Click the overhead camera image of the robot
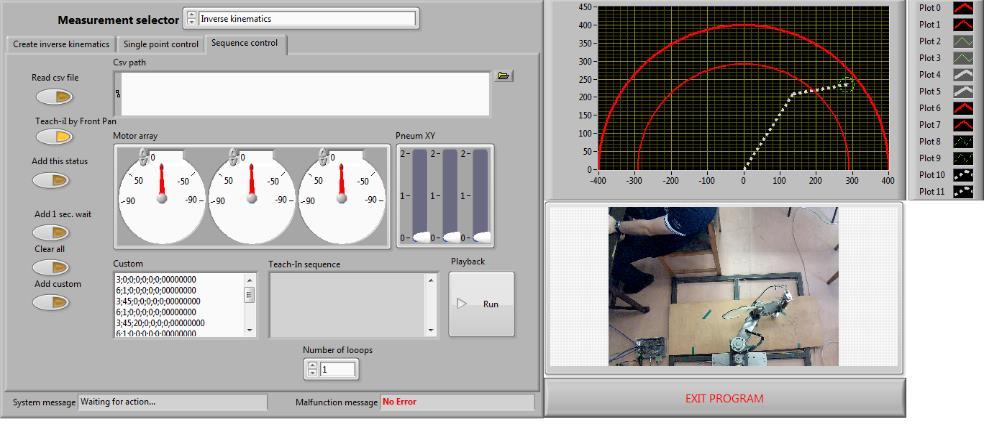This screenshot has width=984, height=446. tap(723, 287)
